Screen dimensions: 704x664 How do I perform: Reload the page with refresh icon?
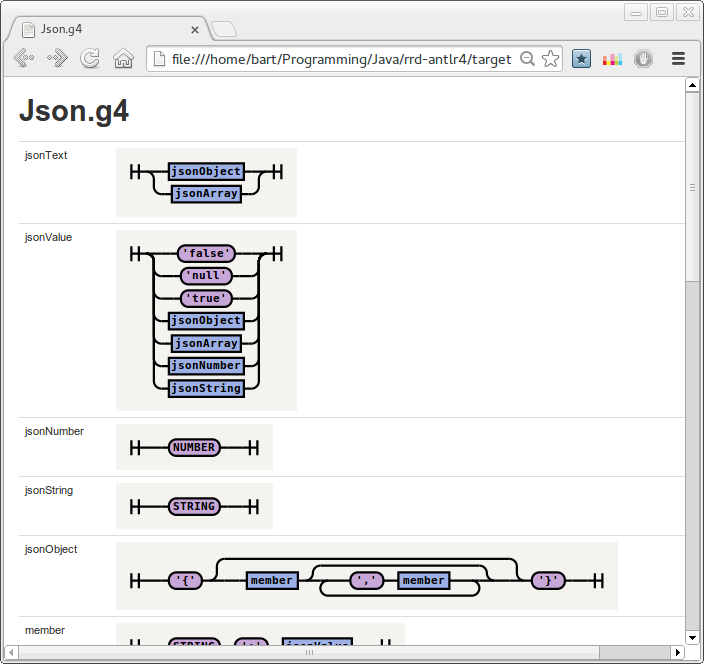tap(90, 58)
